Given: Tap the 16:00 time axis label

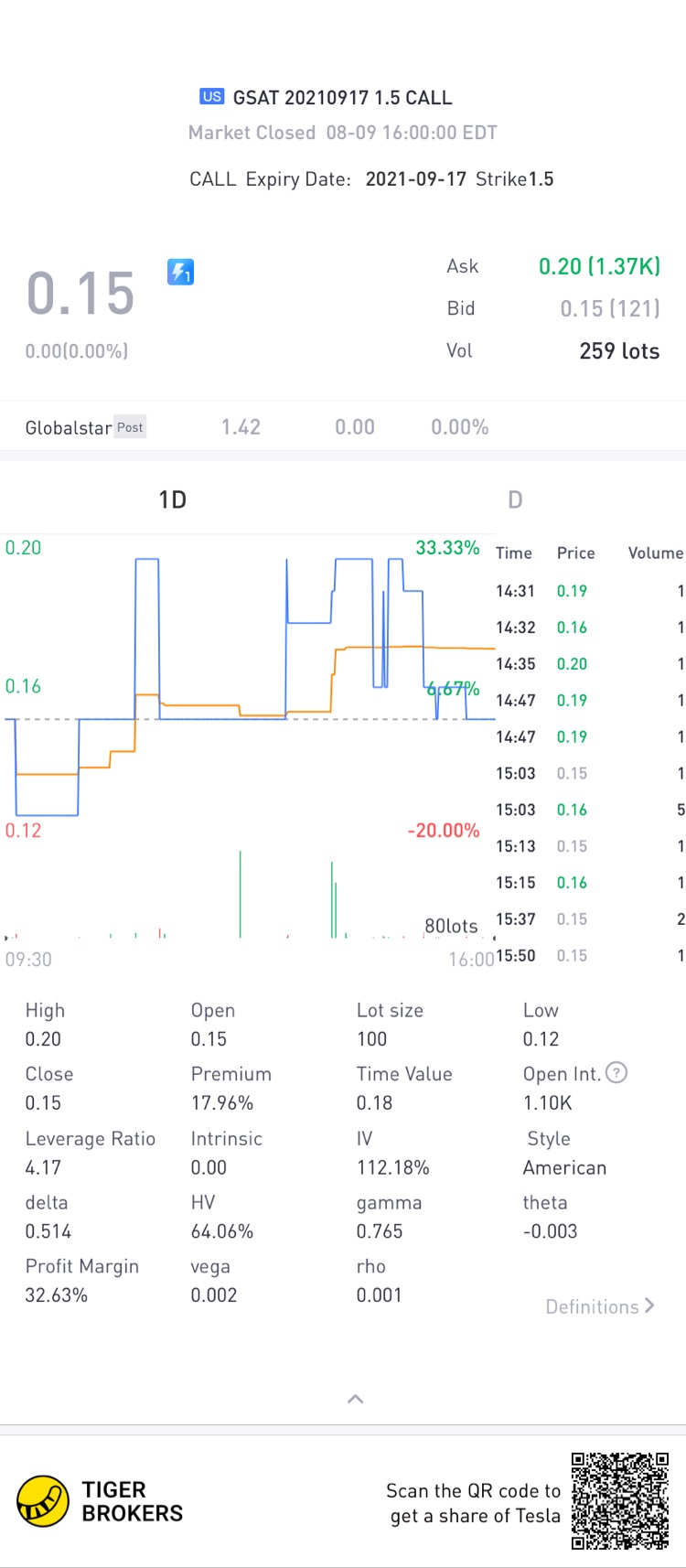Looking at the screenshot, I should 471,960.
